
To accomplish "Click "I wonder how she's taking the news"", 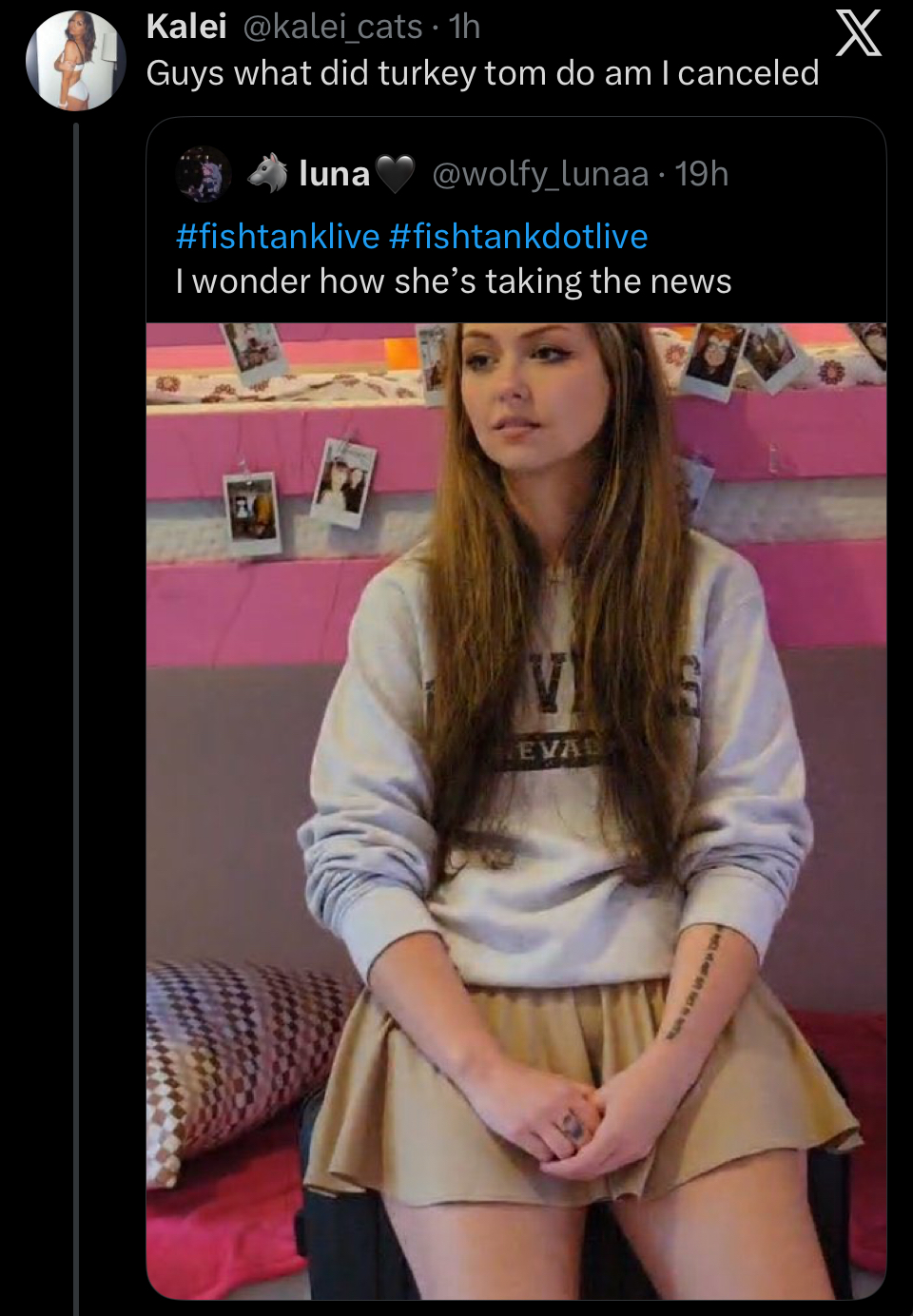I will 454,281.
